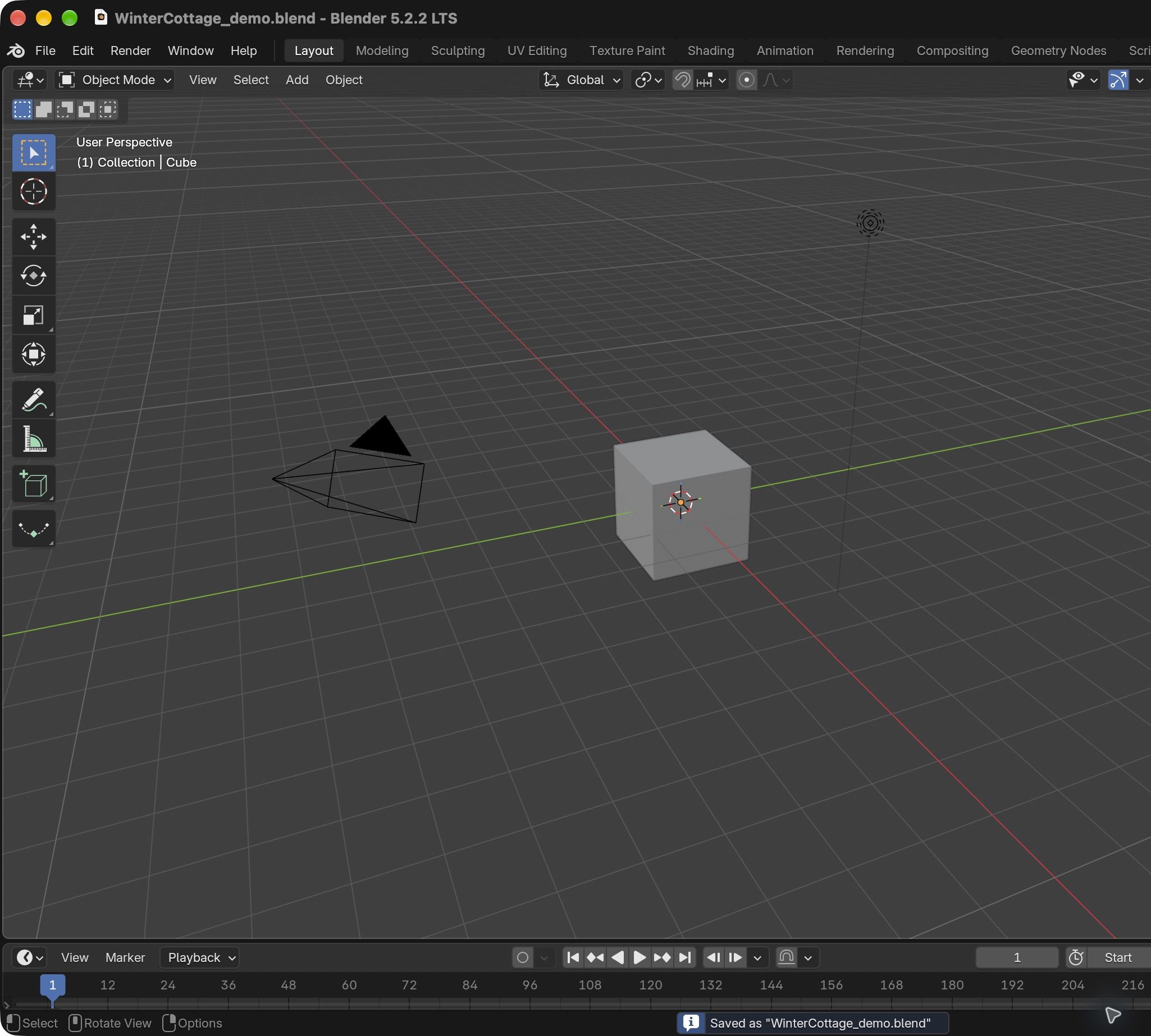Image resolution: width=1151 pixels, height=1036 pixels.
Task: Open the pivot point dropdown
Action: click(x=648, y=80)
